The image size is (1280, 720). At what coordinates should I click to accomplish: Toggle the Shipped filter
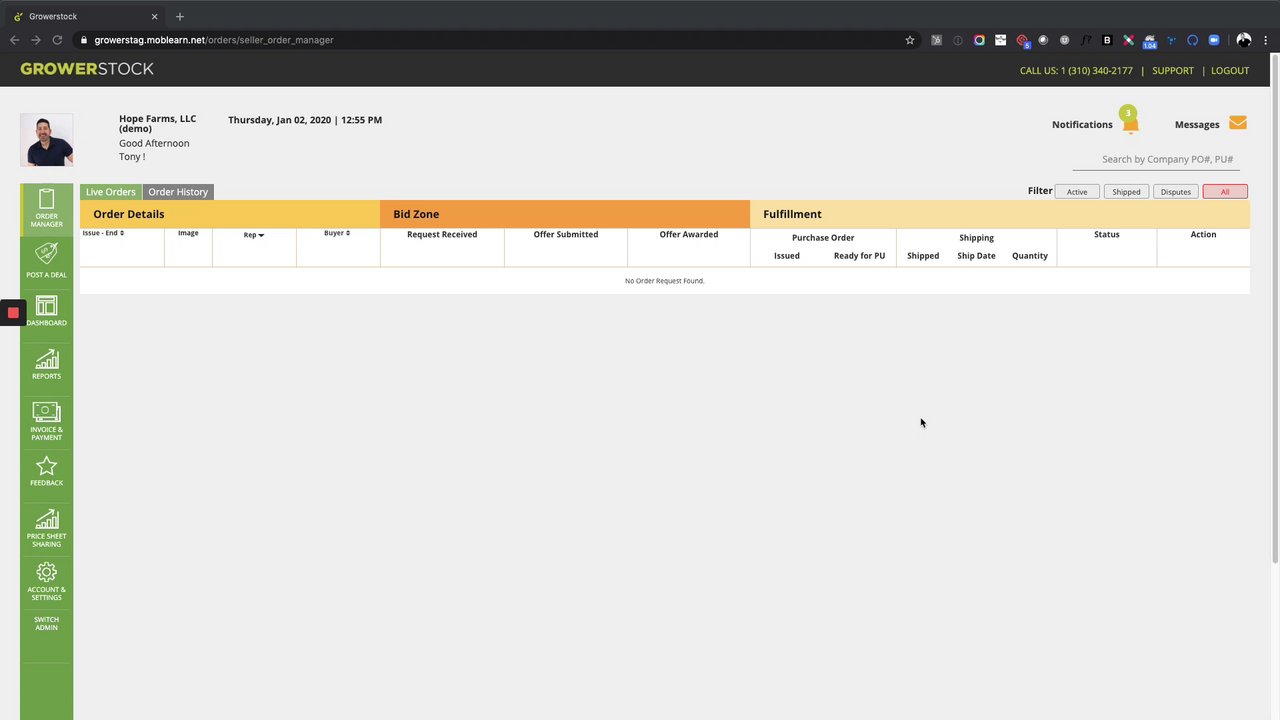tap(1126, 192)
